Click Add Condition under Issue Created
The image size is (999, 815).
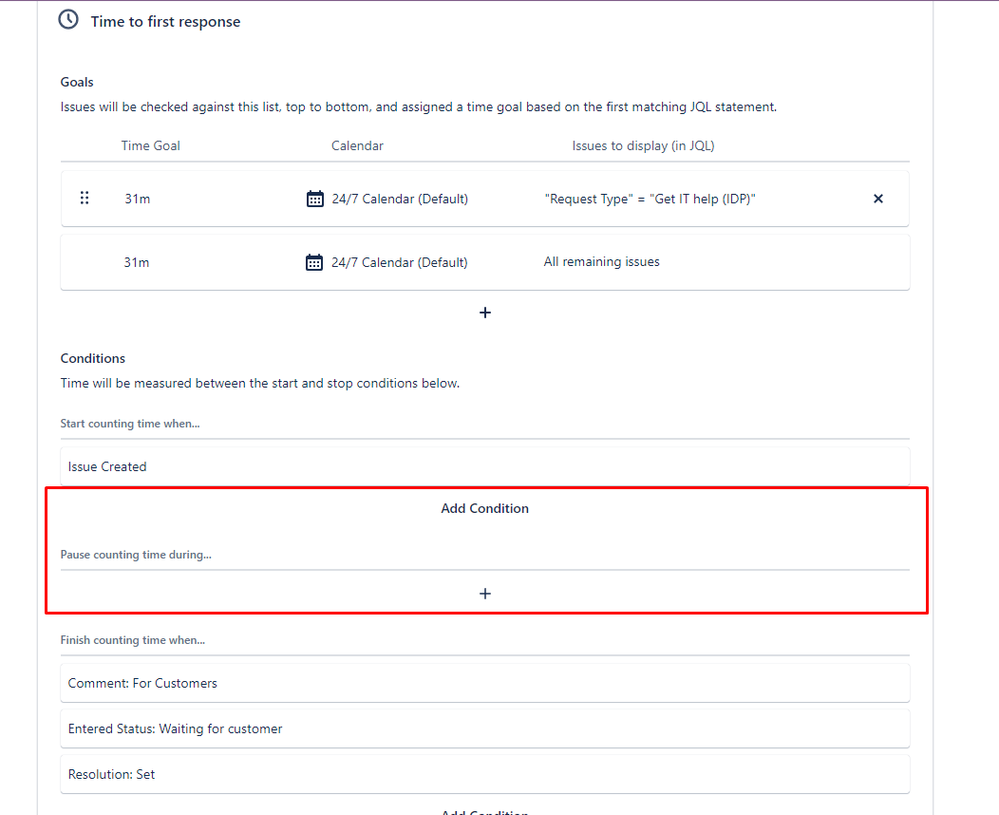pos(485,508)
